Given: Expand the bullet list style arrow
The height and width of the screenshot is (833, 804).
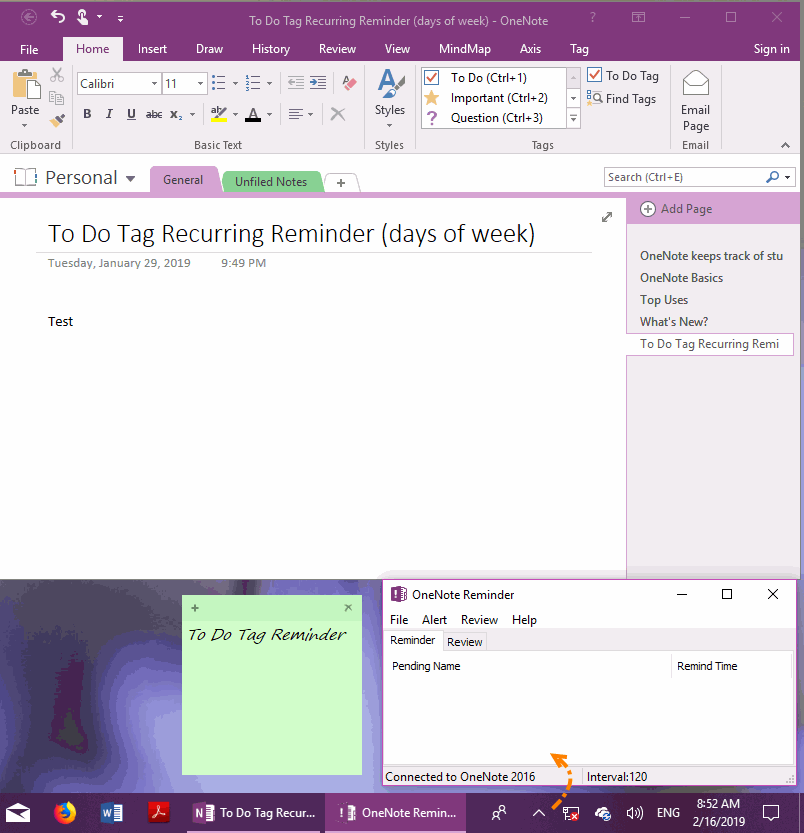Looking at the screenshot, I should coord(235,83).
